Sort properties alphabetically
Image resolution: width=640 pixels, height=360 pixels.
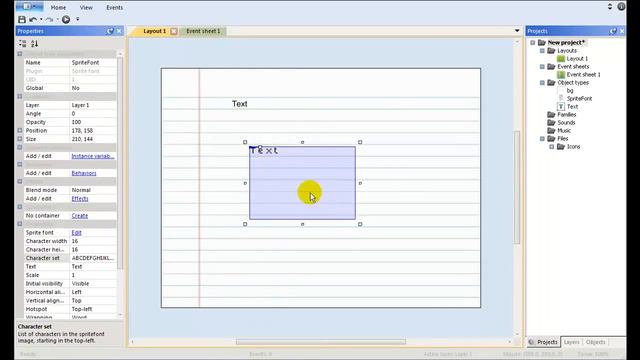click(x=35, y=43)
